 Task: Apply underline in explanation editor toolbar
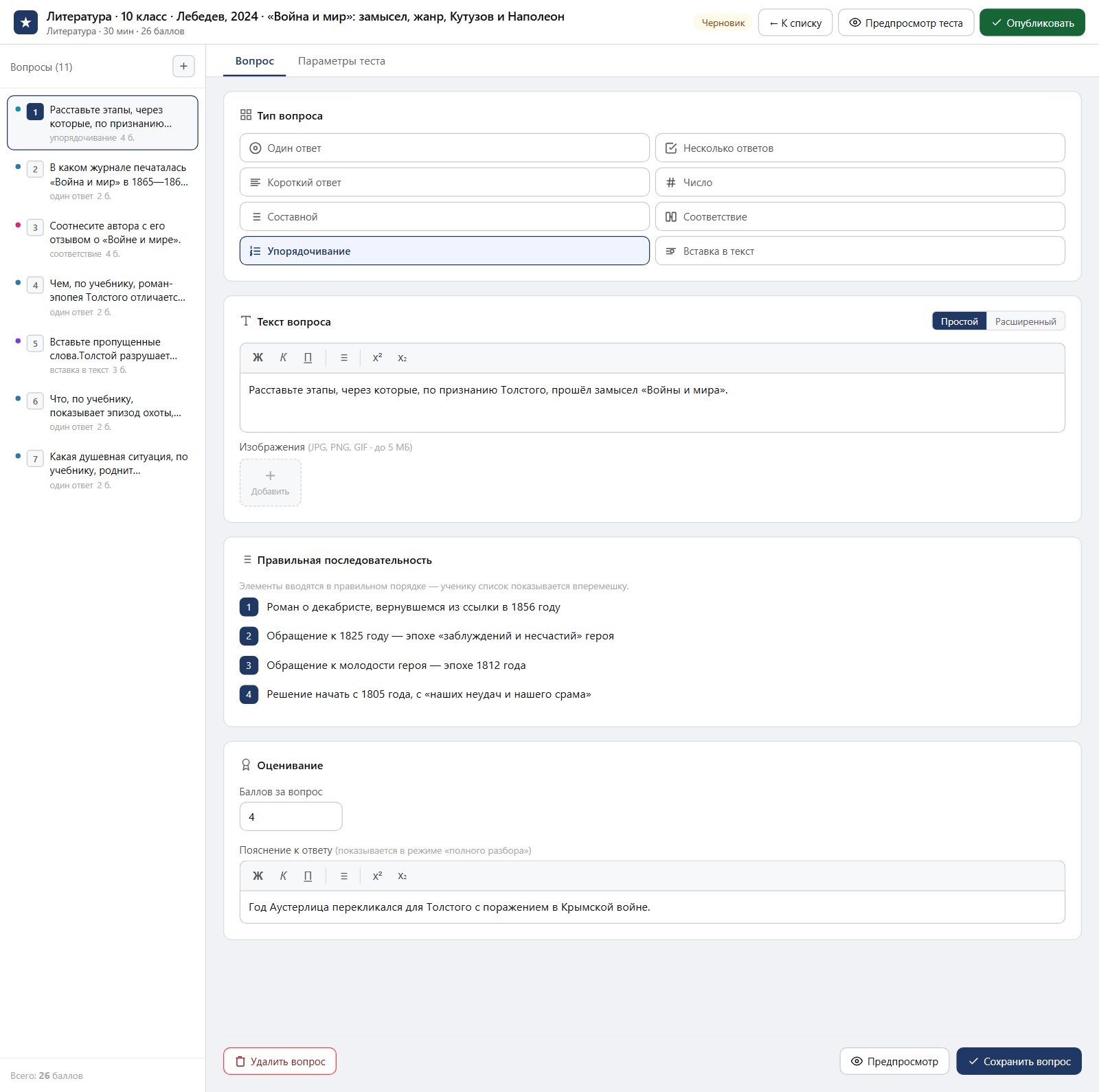coord(308,876)
